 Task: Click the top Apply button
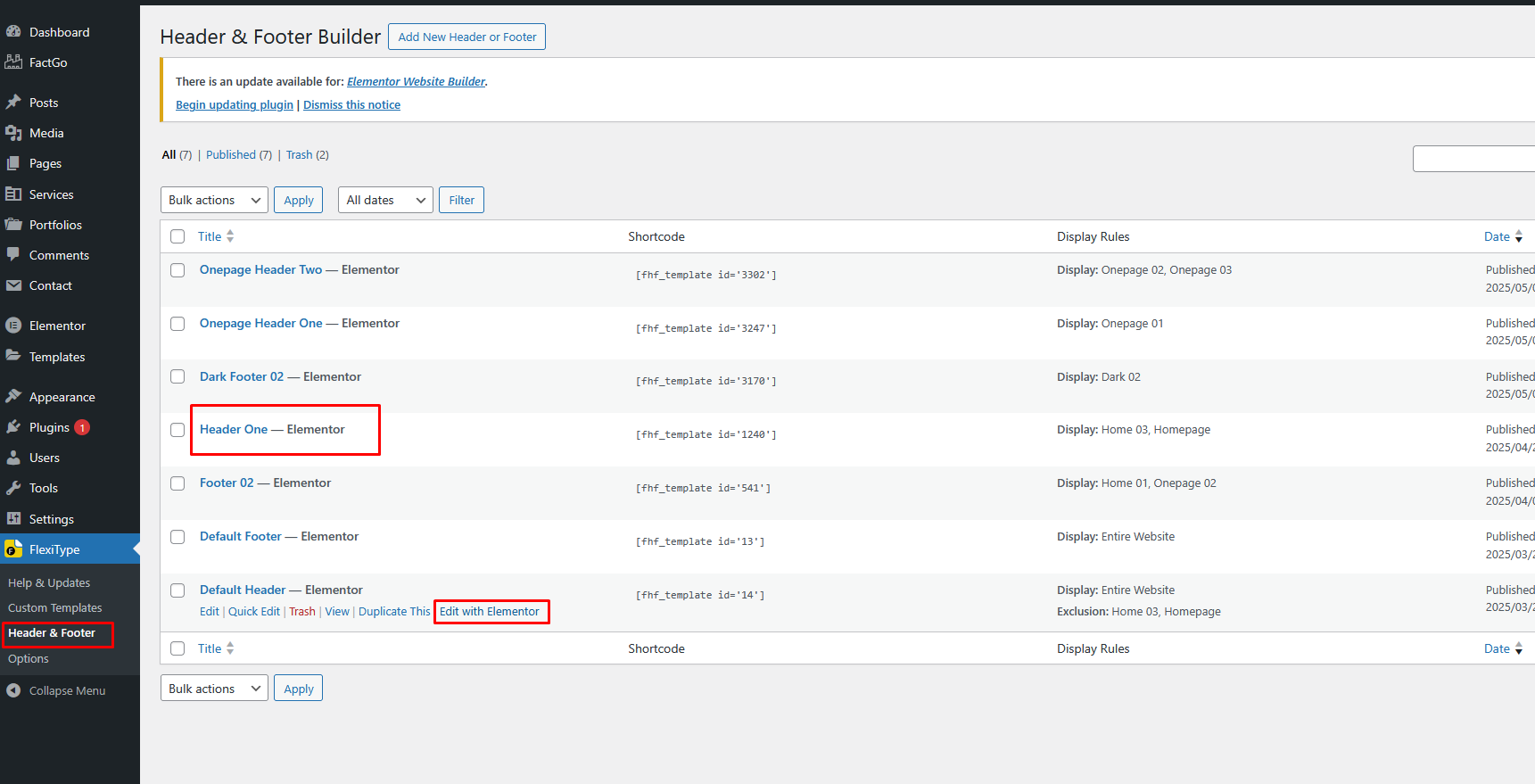(x=298, y=200)
